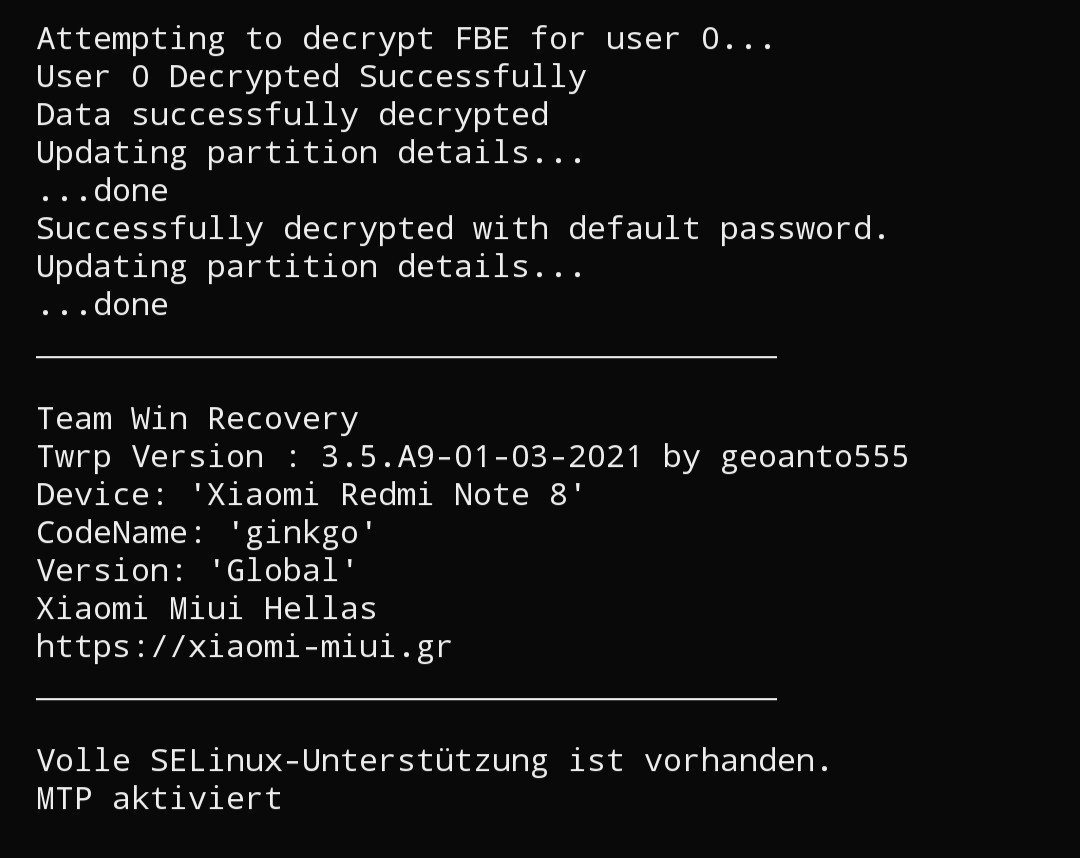This screenshot has height=858, width=1080.
Task: Click 'Successfully decrypted with default password.' line
Action: [x=462, y=229]
